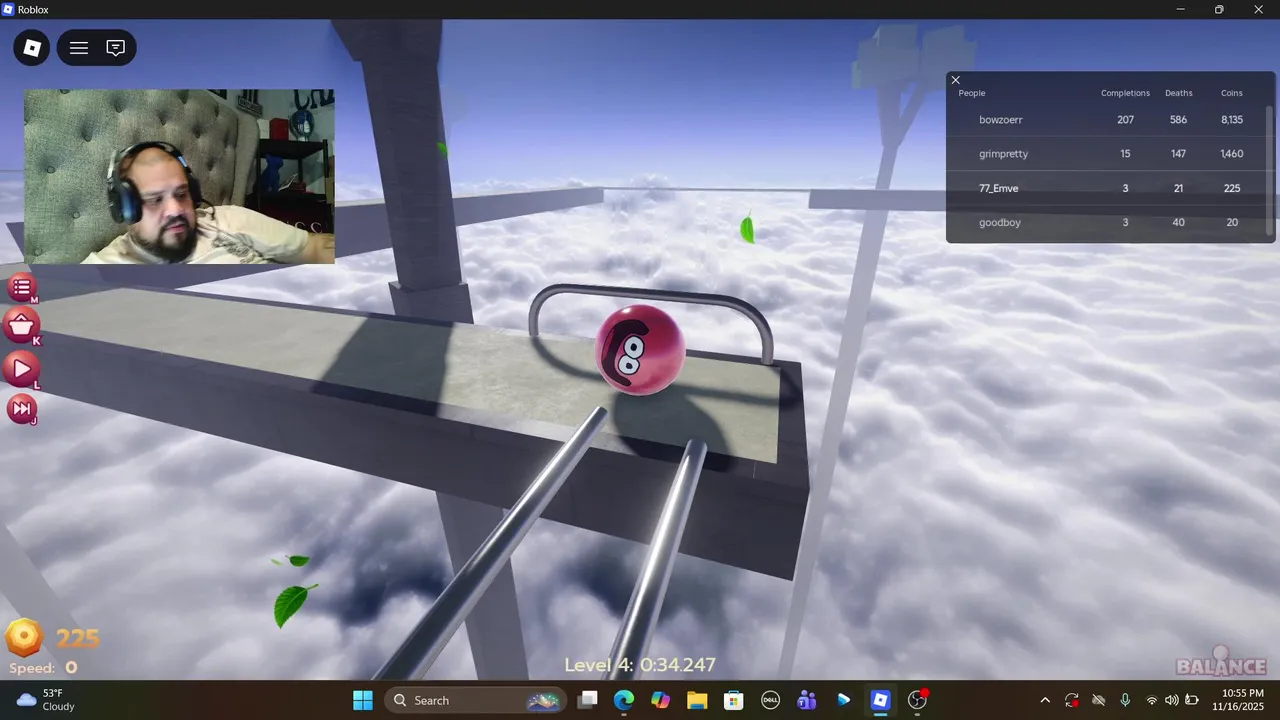
Task: Open the volume speaker tray icon
Action: pyautogui.click(x=1172, y=700)
